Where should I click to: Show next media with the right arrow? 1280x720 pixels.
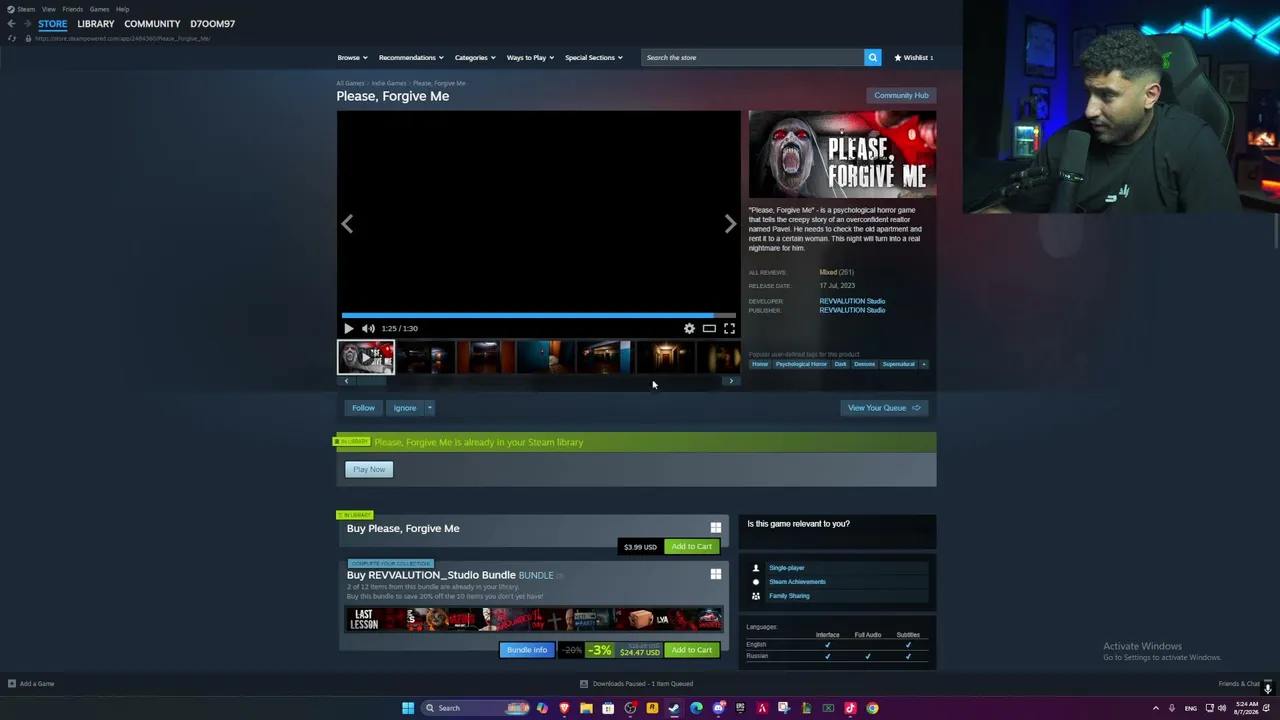coord(730,224)
